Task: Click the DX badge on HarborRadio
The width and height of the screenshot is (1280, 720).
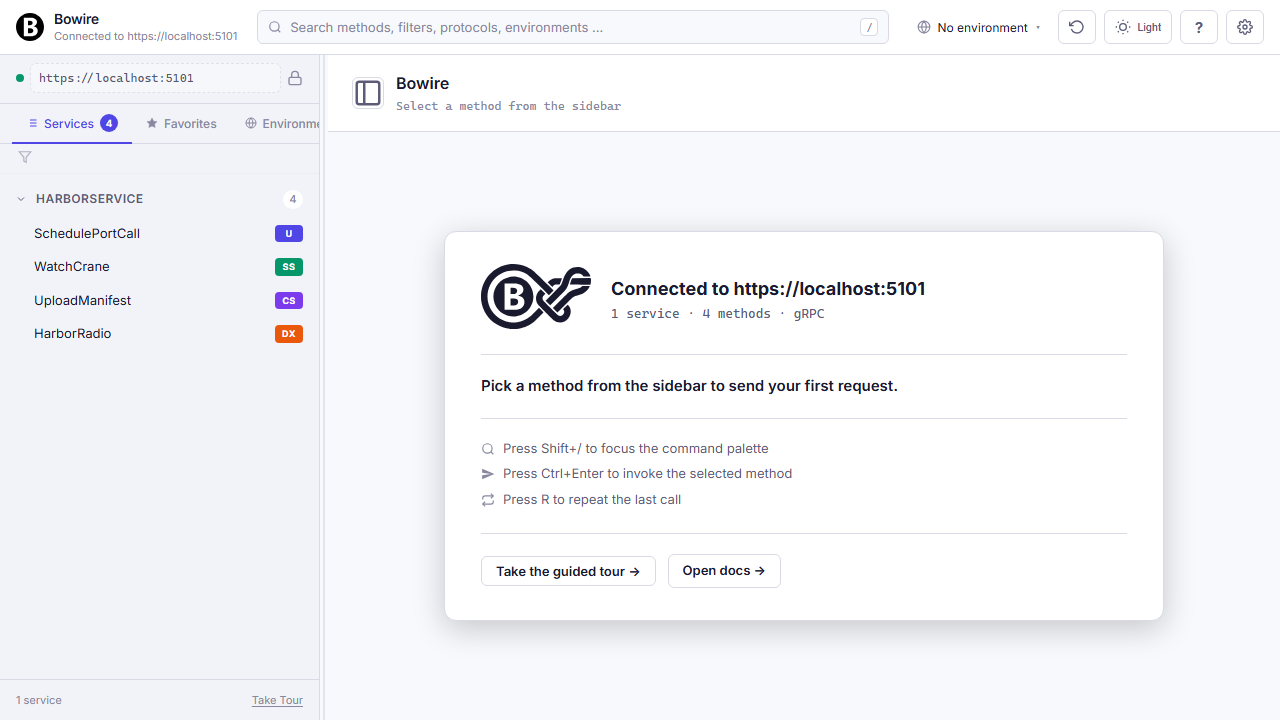Action: point(289,334)
